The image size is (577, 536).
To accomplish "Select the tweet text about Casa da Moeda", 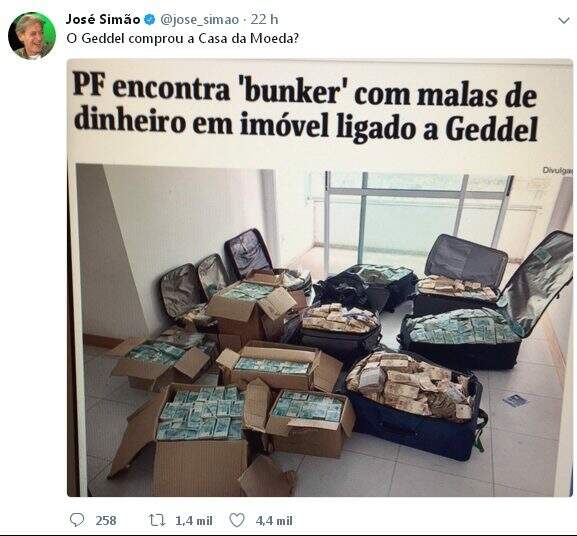I will pyautogui.click(x=182, y=39).
